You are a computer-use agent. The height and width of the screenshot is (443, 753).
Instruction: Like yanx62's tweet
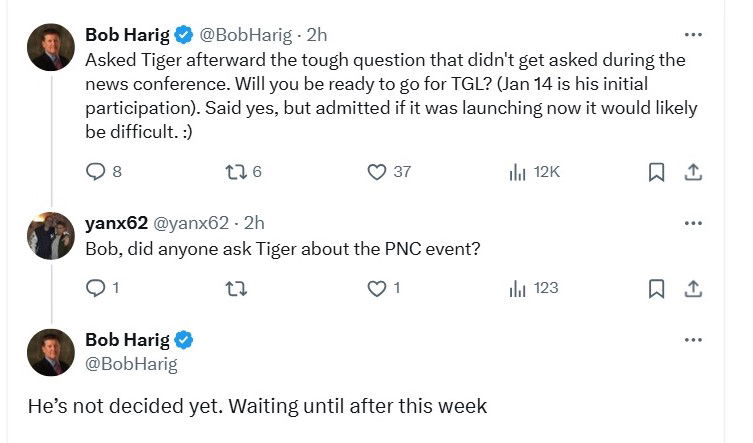click(x=377, y=288)
